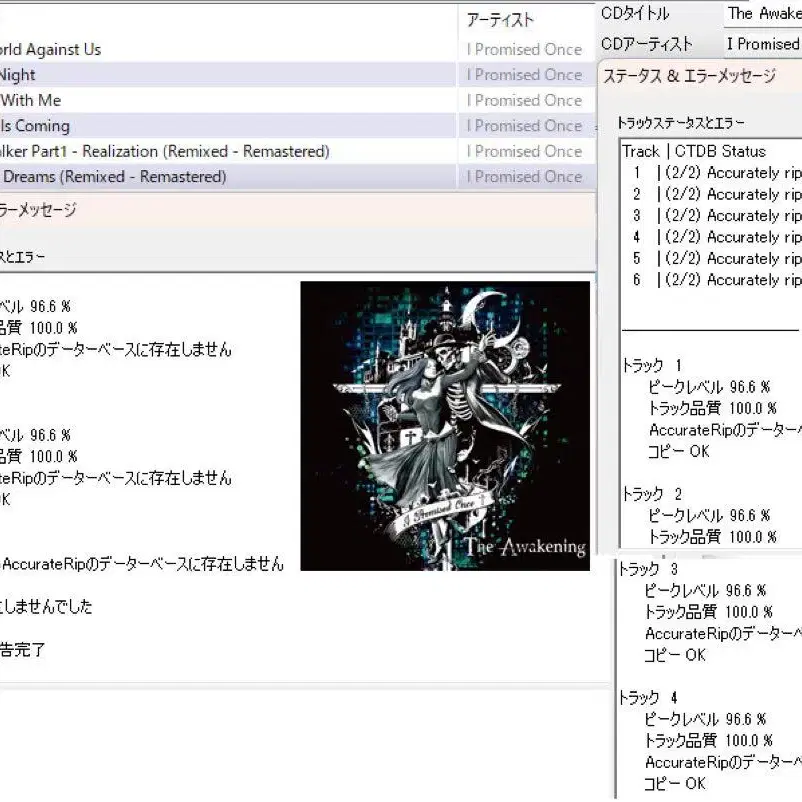
Task: Click artist cell in the 'Dreams' row
Action: pos(525,177)
